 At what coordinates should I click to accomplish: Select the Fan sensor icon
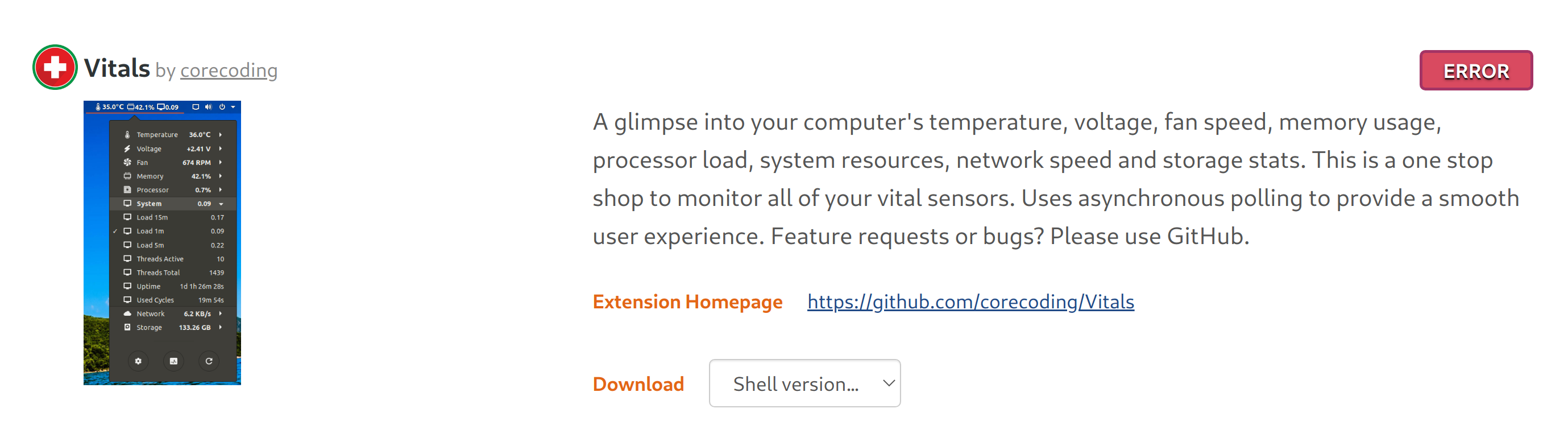tap(127, 163)
